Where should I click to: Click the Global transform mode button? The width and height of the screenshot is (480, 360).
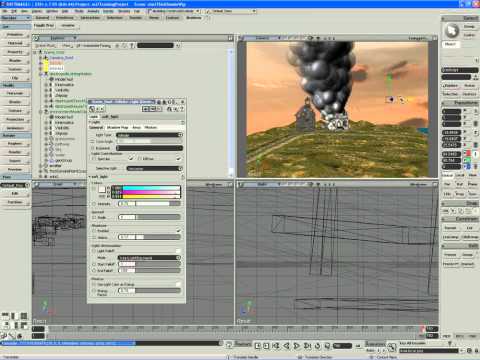pyautogui.click(x=447, y=175)
